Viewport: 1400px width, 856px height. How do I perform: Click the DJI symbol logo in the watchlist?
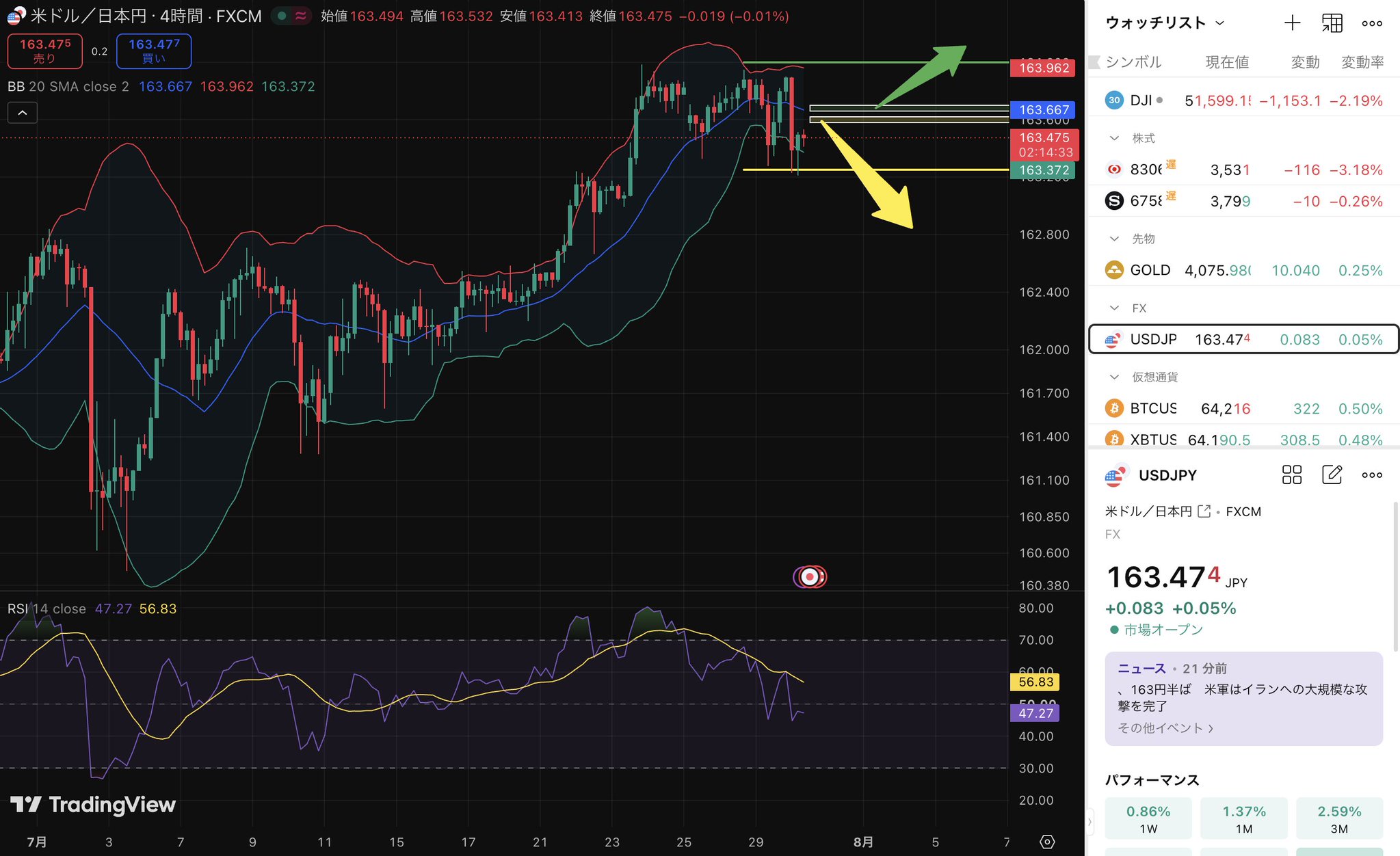(x=1114, y=101)
